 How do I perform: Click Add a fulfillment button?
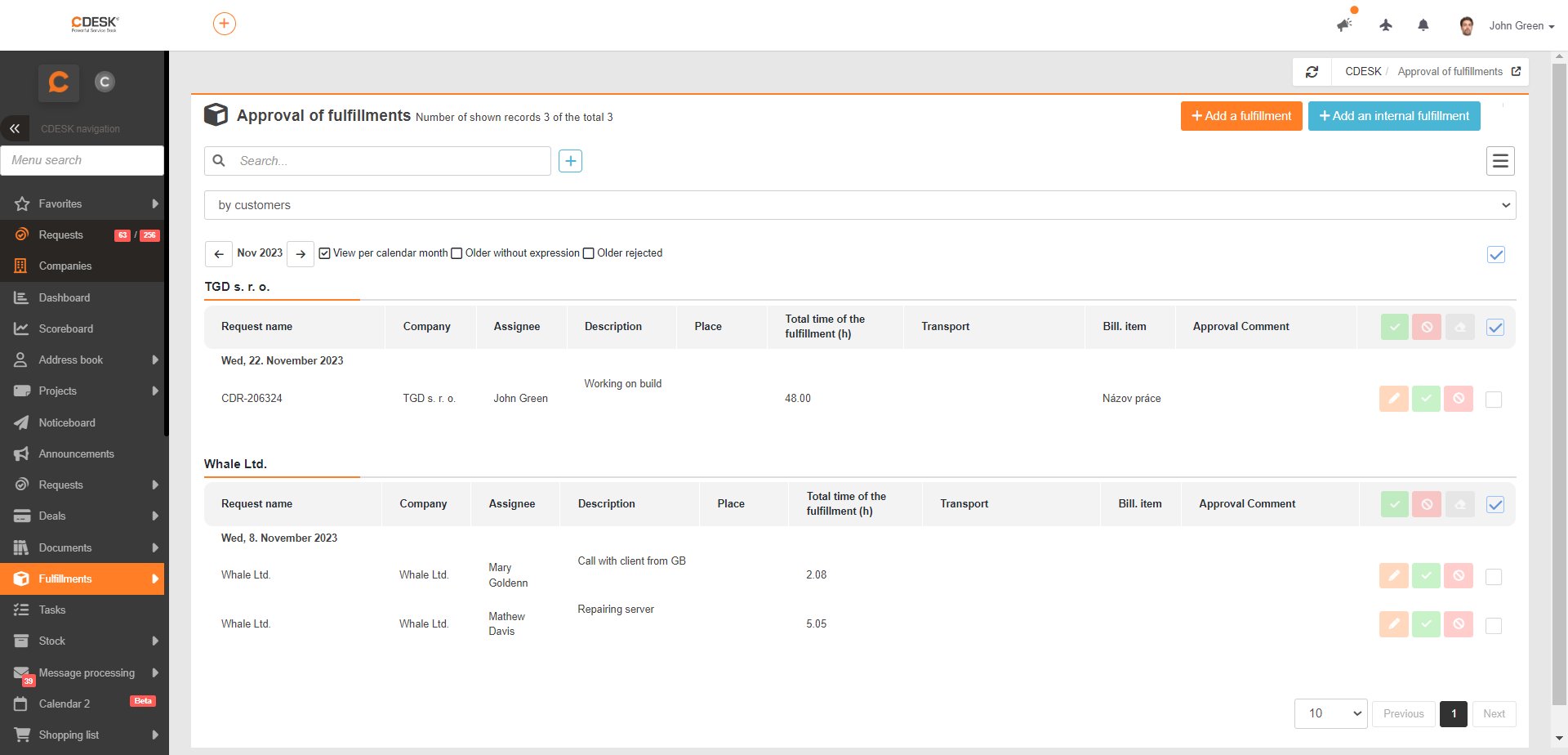click(x=1241, y=116)
